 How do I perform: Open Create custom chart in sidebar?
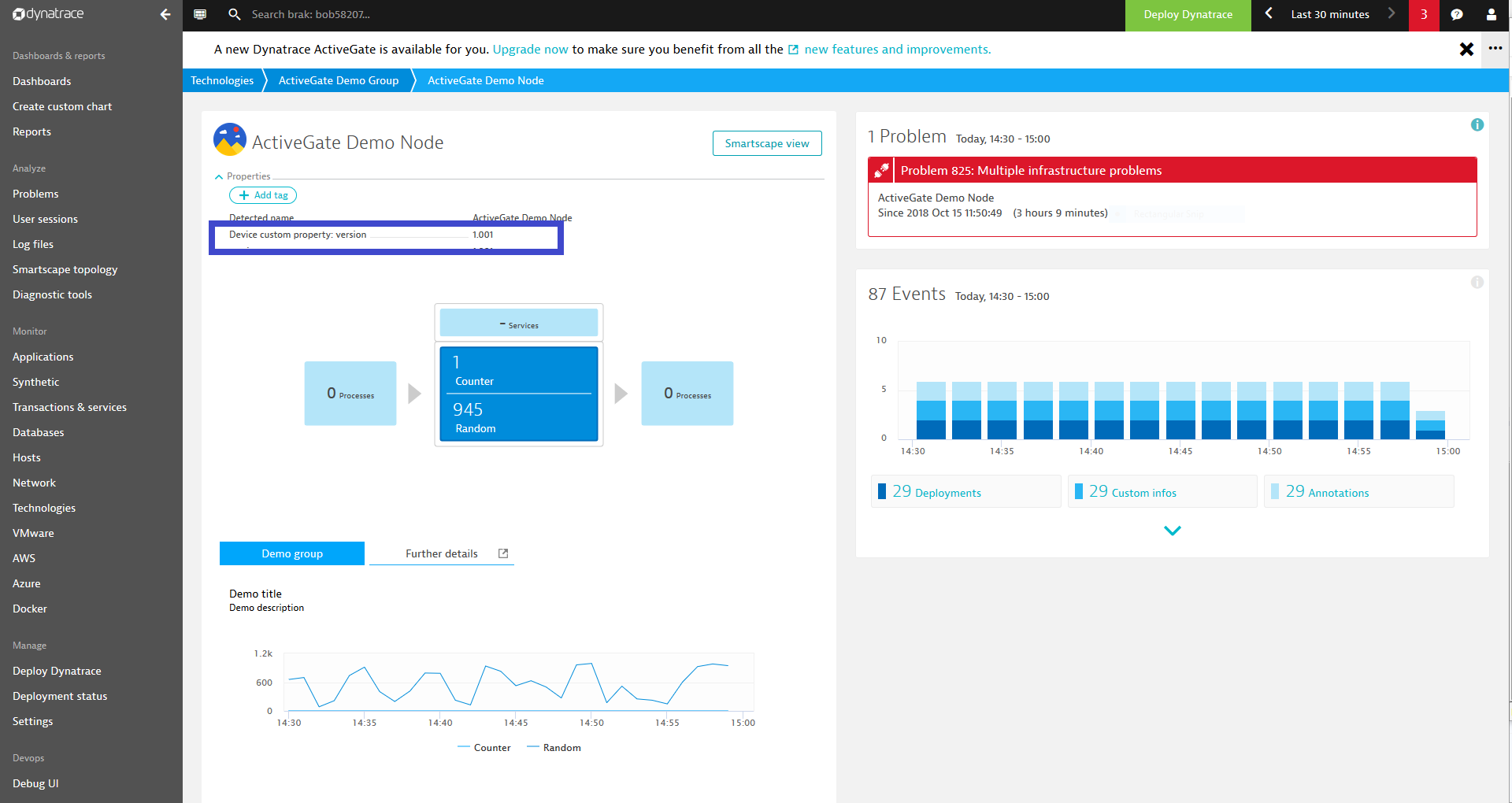(62, 106)
